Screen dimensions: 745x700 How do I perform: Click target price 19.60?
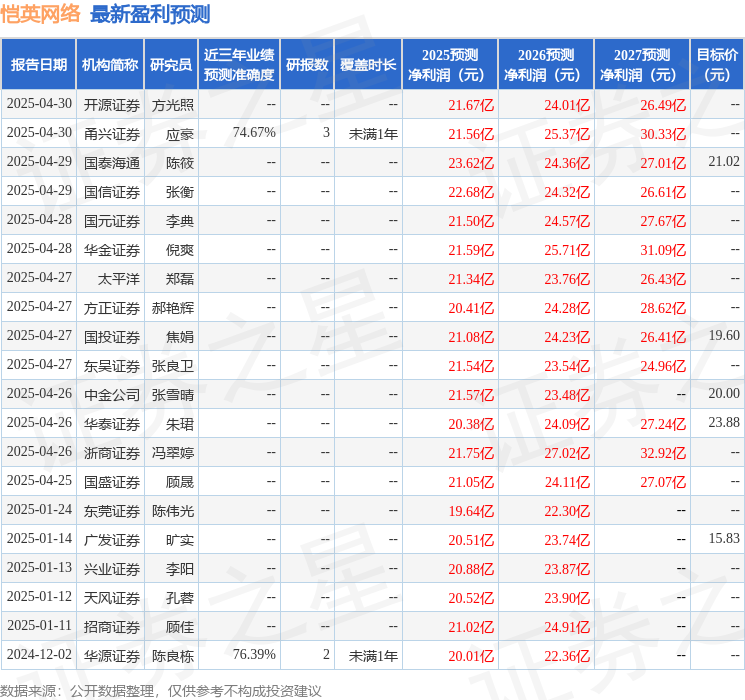pyautogui.click(x=724, y=336)
